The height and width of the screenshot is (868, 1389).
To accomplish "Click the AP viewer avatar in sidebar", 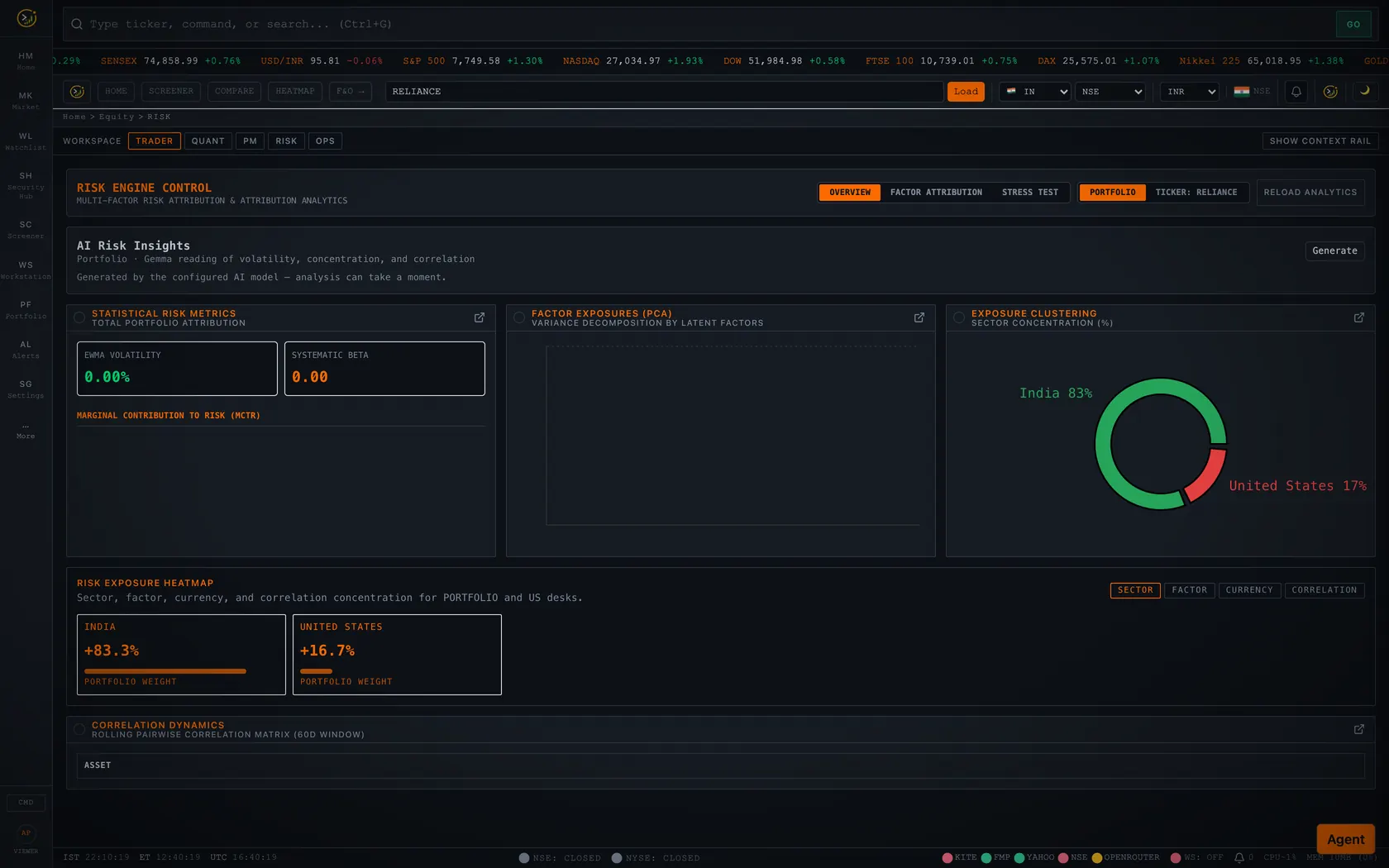I will tap(26, 833).
